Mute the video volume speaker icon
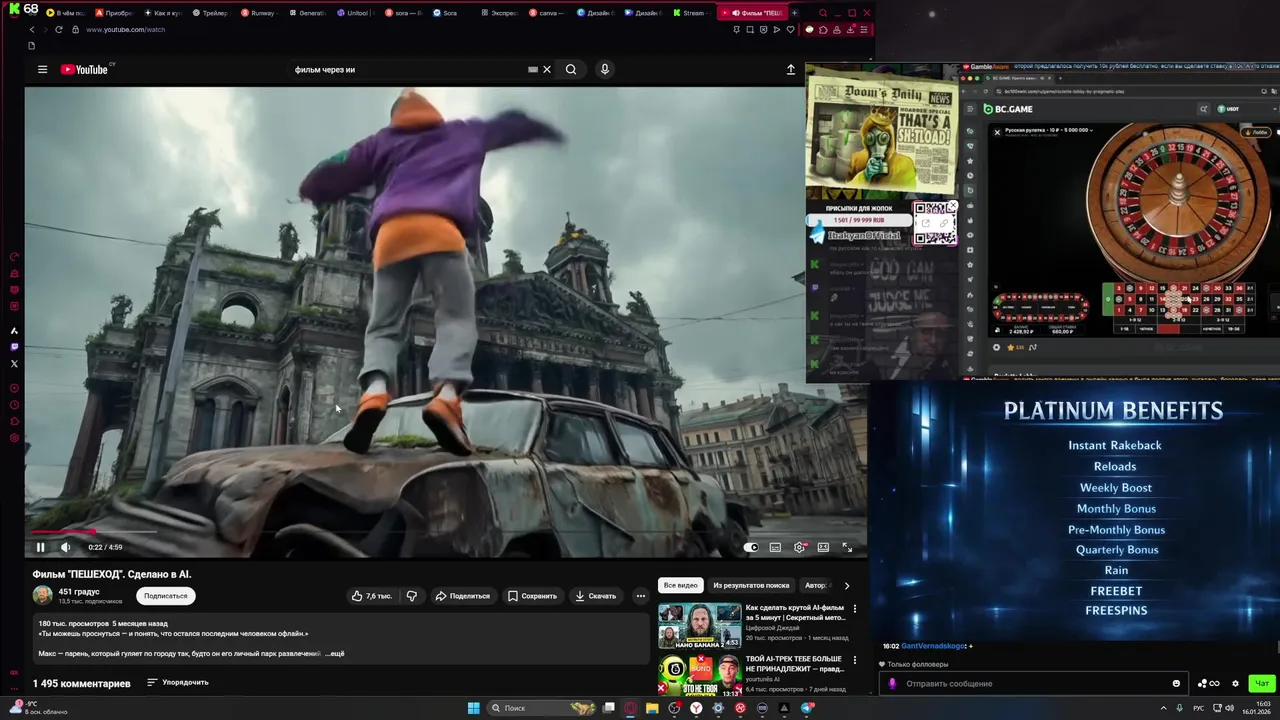The image size is (1280, 720). tap(65, 547)
